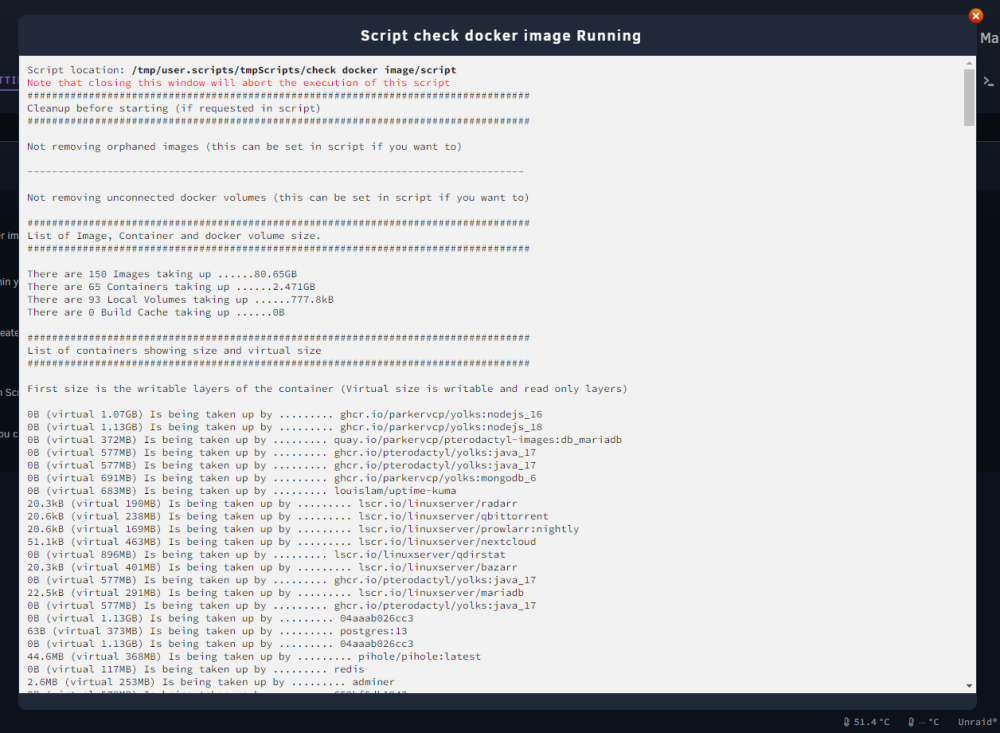Click the linuxserver/mariadb line
The height and width of the screenshot is (733, 1000).
click(276, 593)
